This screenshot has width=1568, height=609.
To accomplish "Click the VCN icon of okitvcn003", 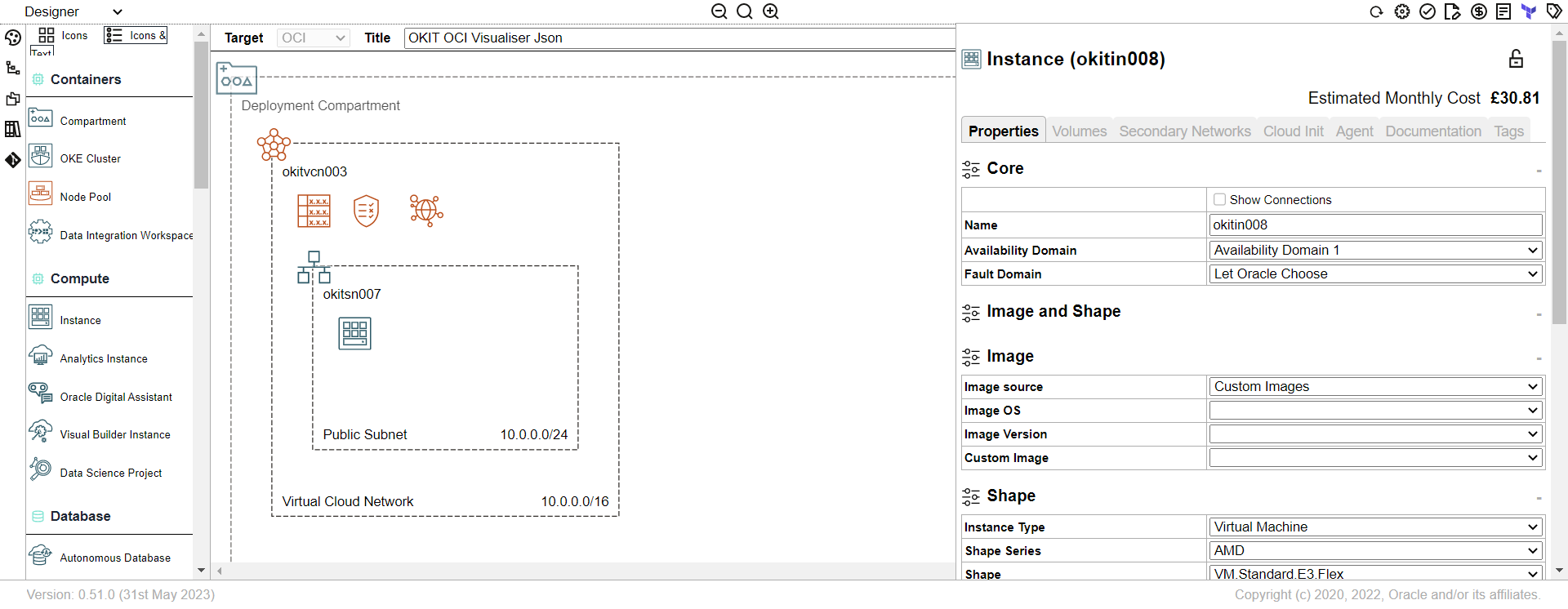I will coord(274,145).
